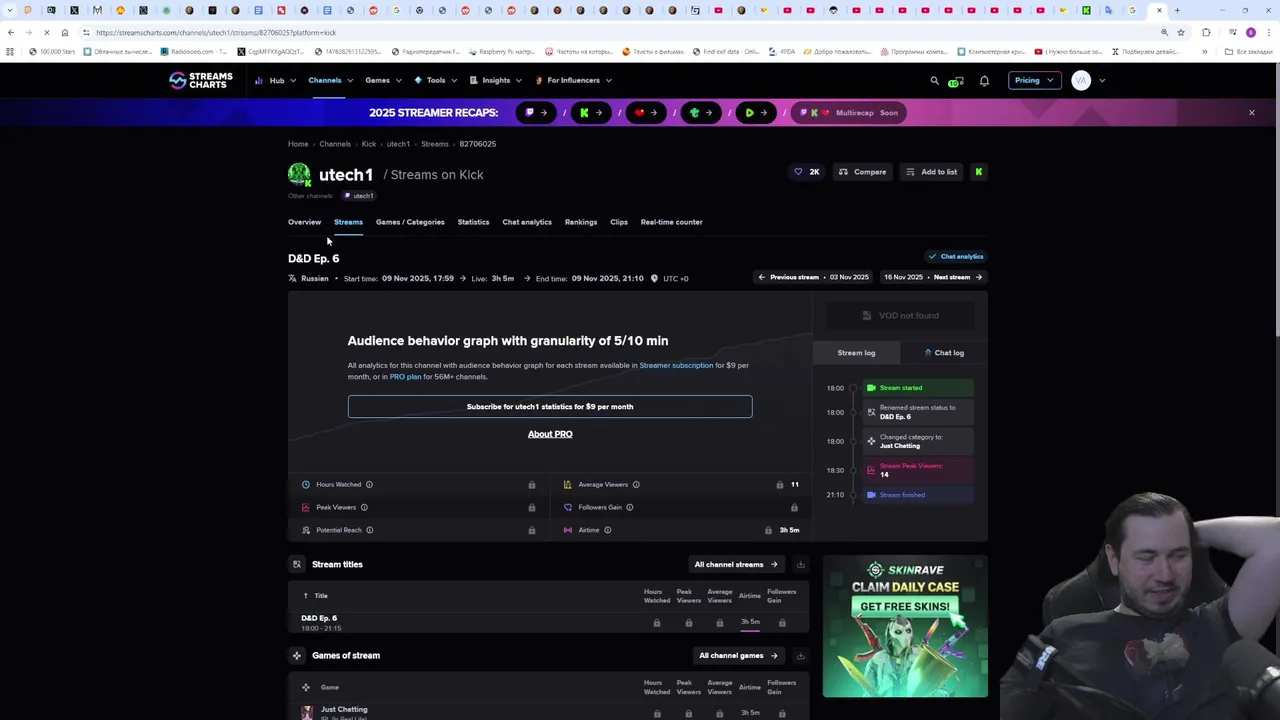Click Subscribe for utech1 statistics button
Viewport: 1280px width, 720px height.
click(x=550, y=406)
